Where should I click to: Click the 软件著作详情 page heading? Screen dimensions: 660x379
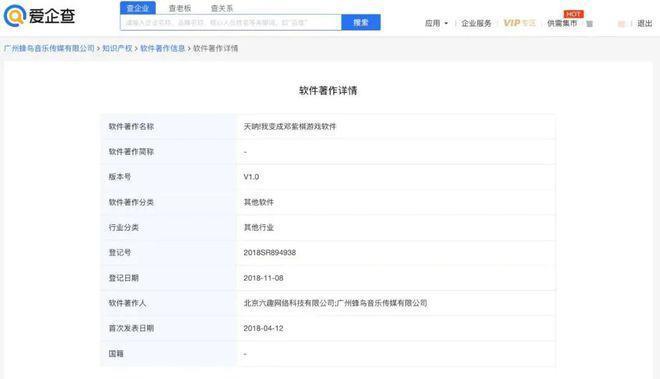click(x=328, y=91)
